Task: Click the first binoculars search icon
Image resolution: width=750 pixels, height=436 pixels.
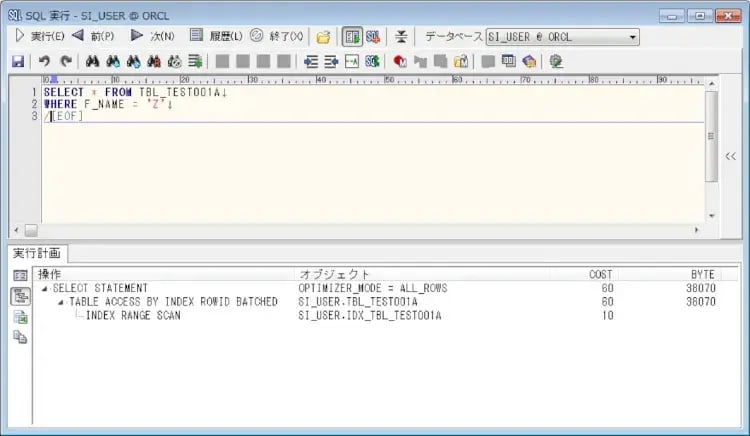Action: click(91, 61)
